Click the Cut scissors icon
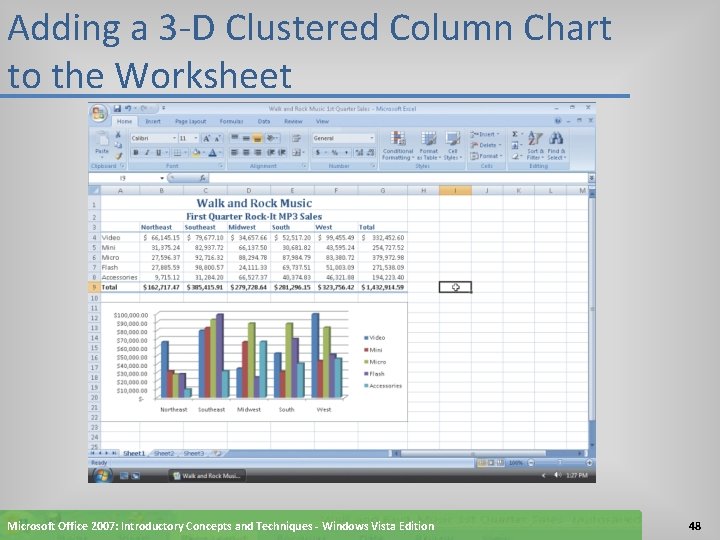The height and width of the screenshot is (540, 720). pos(118,134)
